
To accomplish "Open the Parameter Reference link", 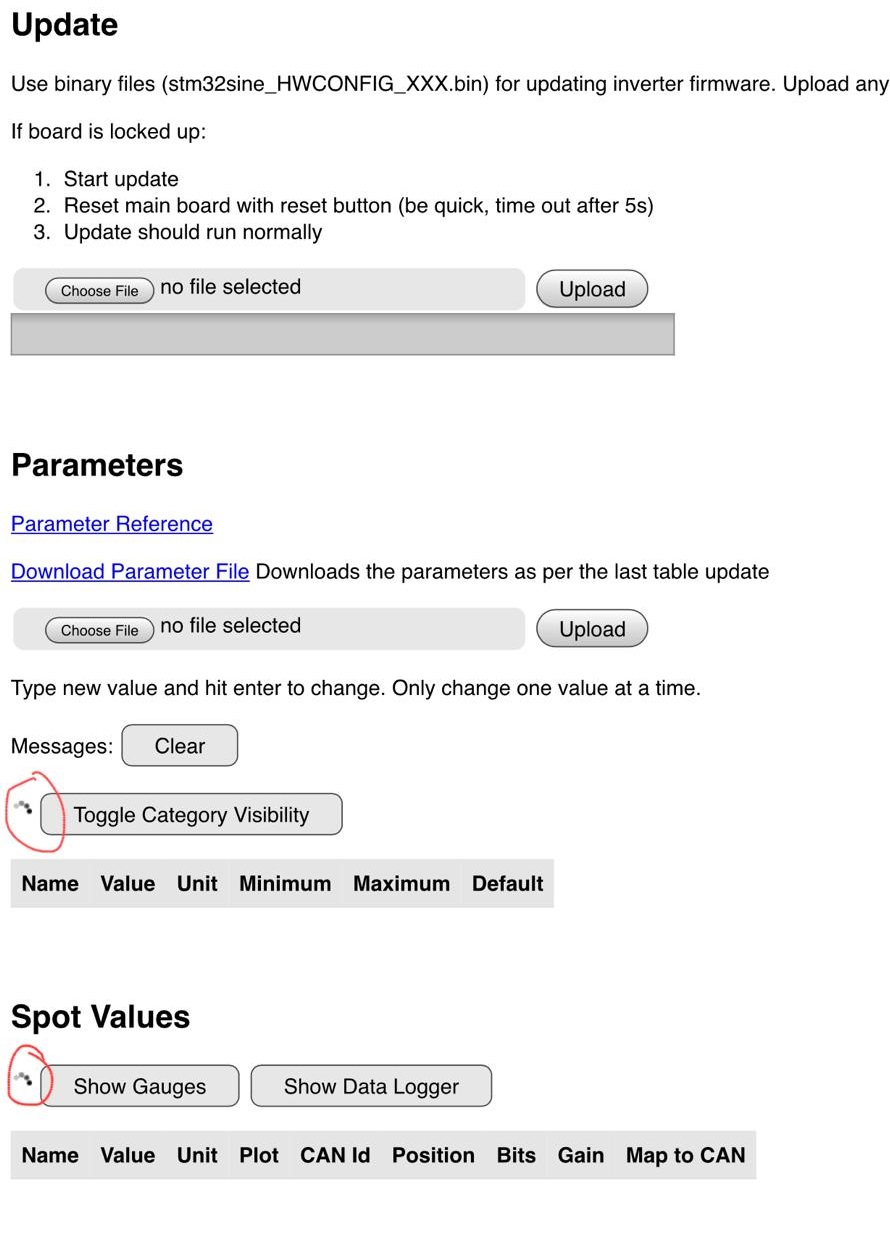I will (112, 524).
